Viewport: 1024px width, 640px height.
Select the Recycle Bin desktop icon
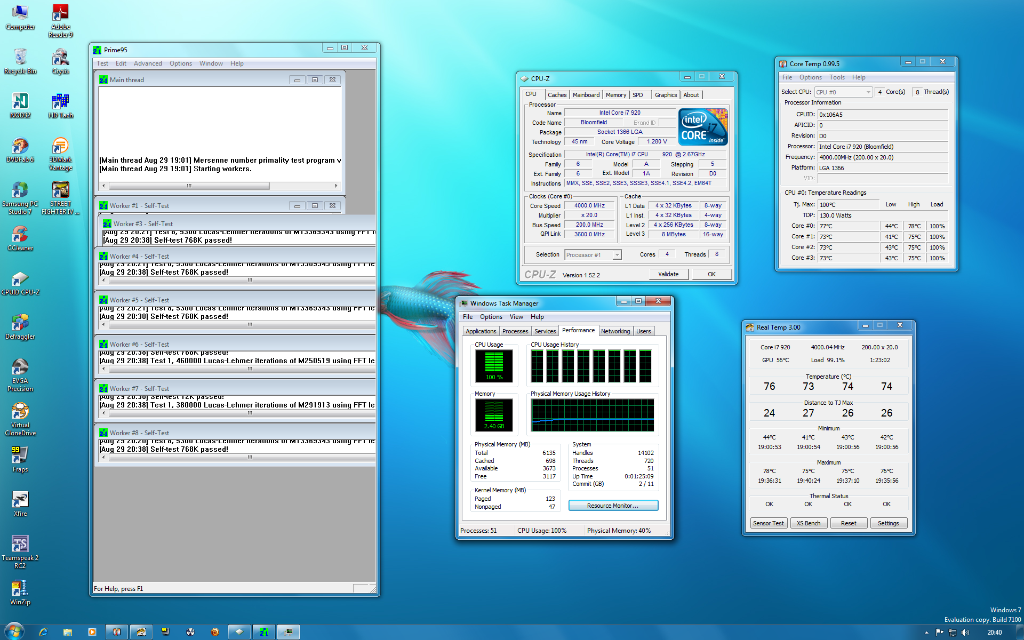[20, 61]
